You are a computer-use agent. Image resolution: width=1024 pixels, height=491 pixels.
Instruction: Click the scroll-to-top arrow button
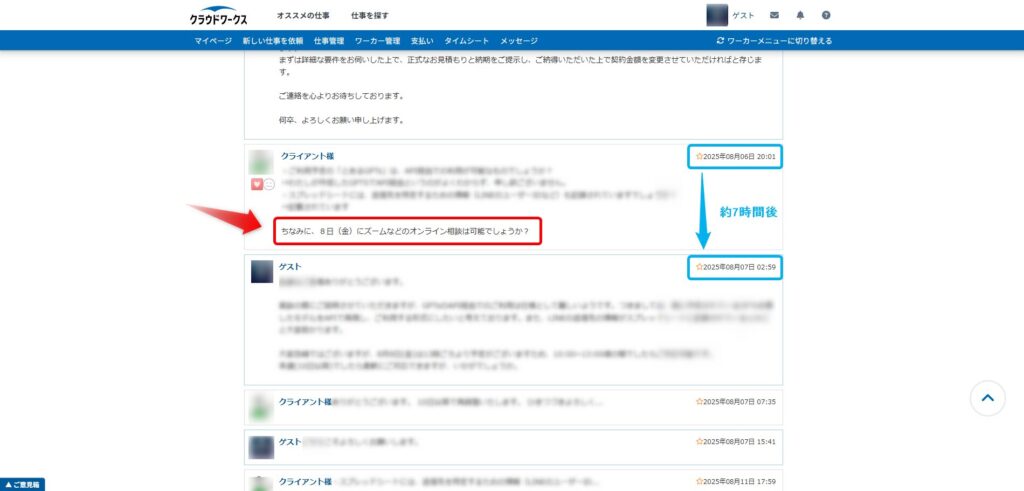[987, 398]
